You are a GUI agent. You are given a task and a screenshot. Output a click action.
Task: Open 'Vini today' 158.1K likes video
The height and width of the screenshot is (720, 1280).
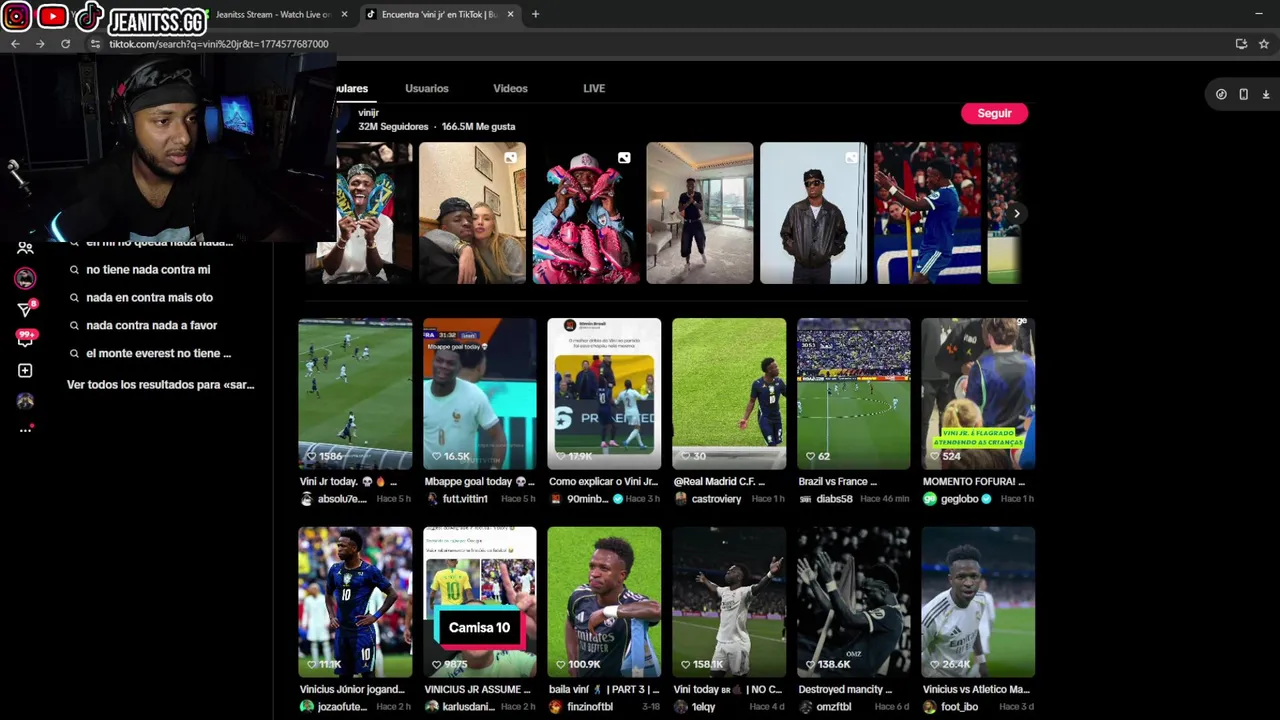729,602
